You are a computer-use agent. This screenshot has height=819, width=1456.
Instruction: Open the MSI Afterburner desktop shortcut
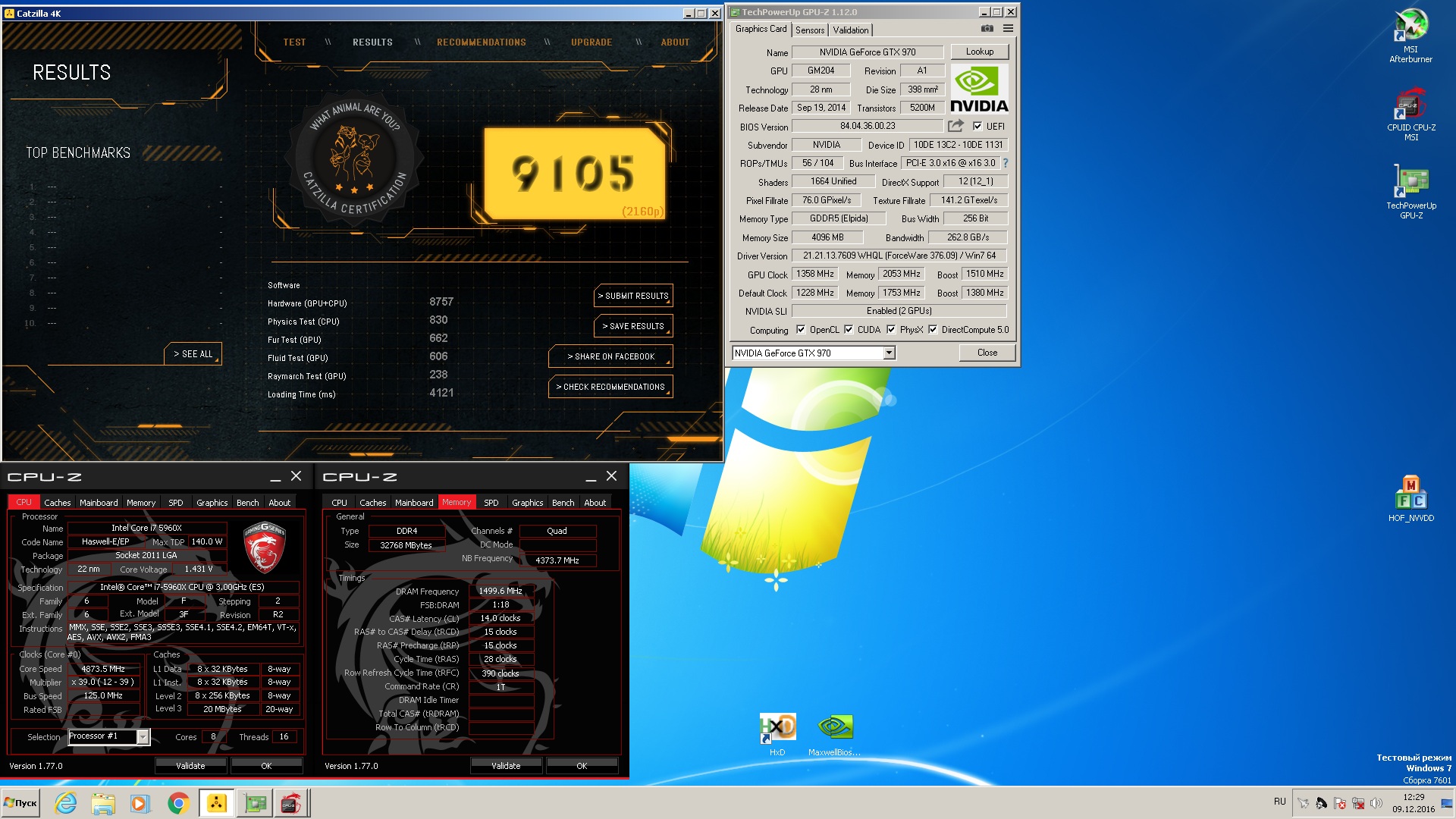tap(1410, 36)
